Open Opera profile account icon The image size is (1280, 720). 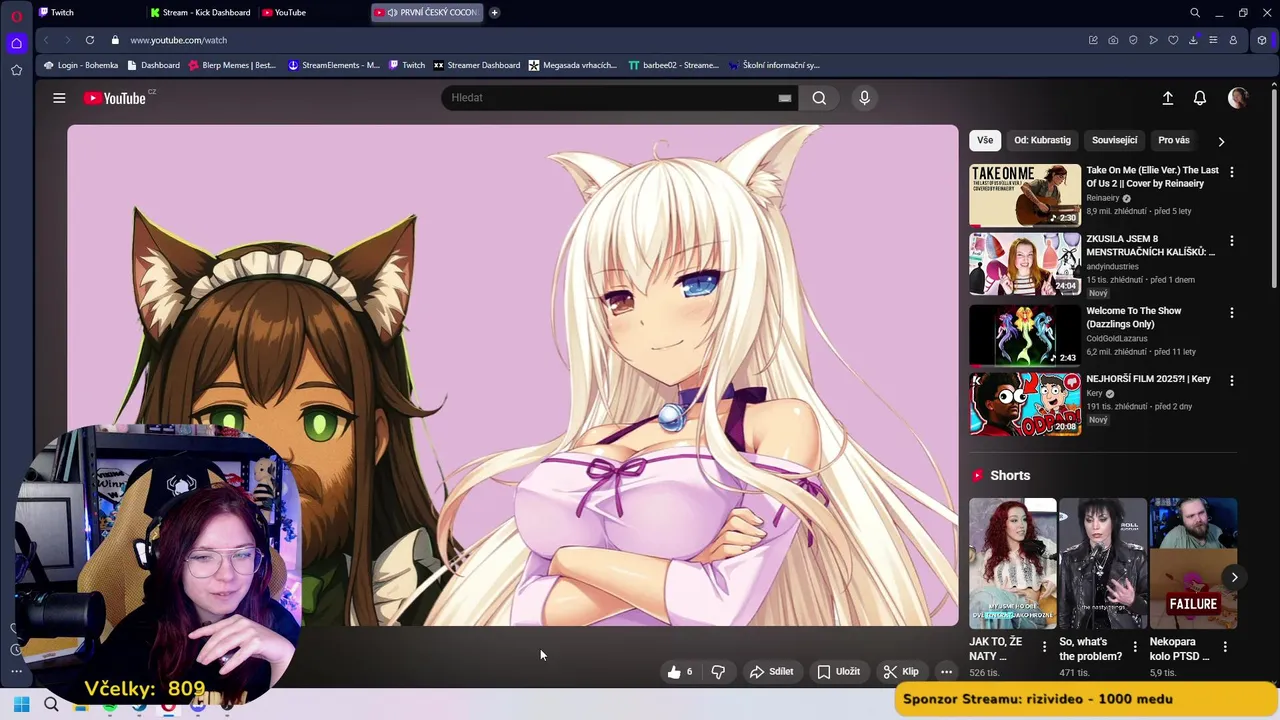tap(1233, 40)
